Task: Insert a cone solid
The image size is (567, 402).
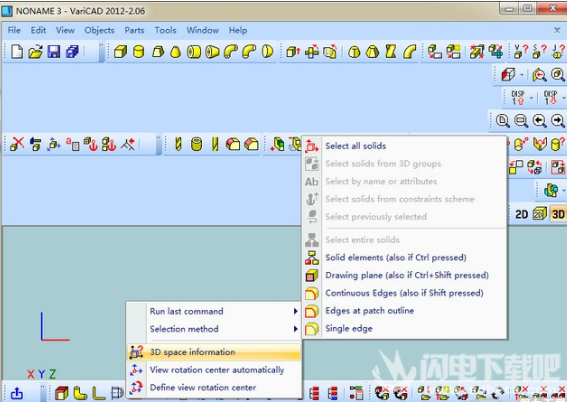Action: point(175,52)
